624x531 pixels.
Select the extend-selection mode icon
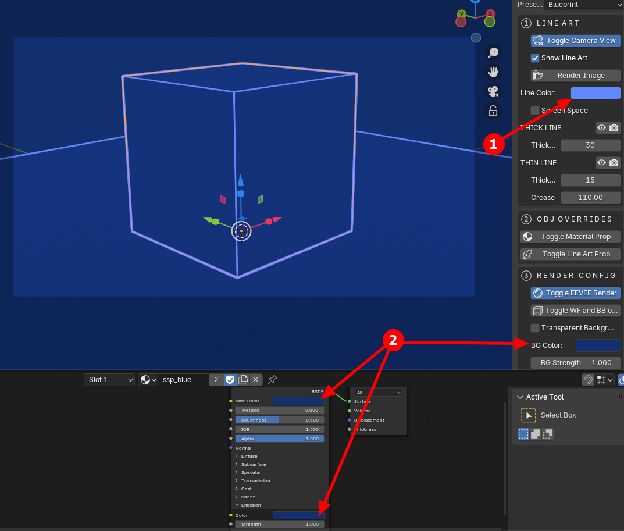(x=535, y=434)
